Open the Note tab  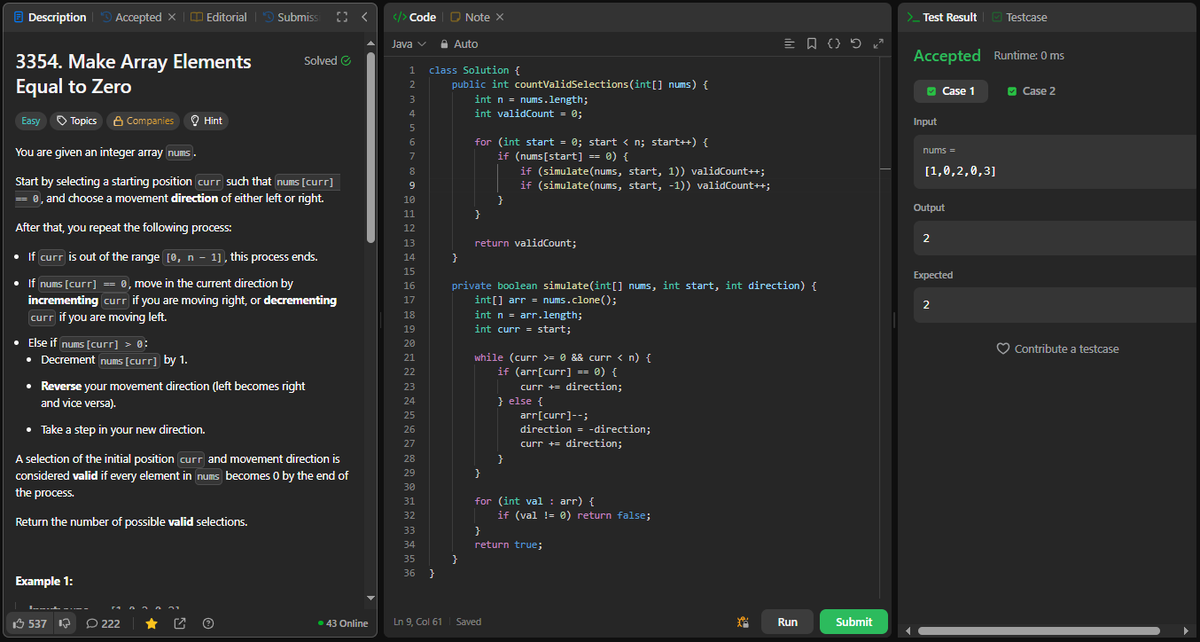pos(470,17)
